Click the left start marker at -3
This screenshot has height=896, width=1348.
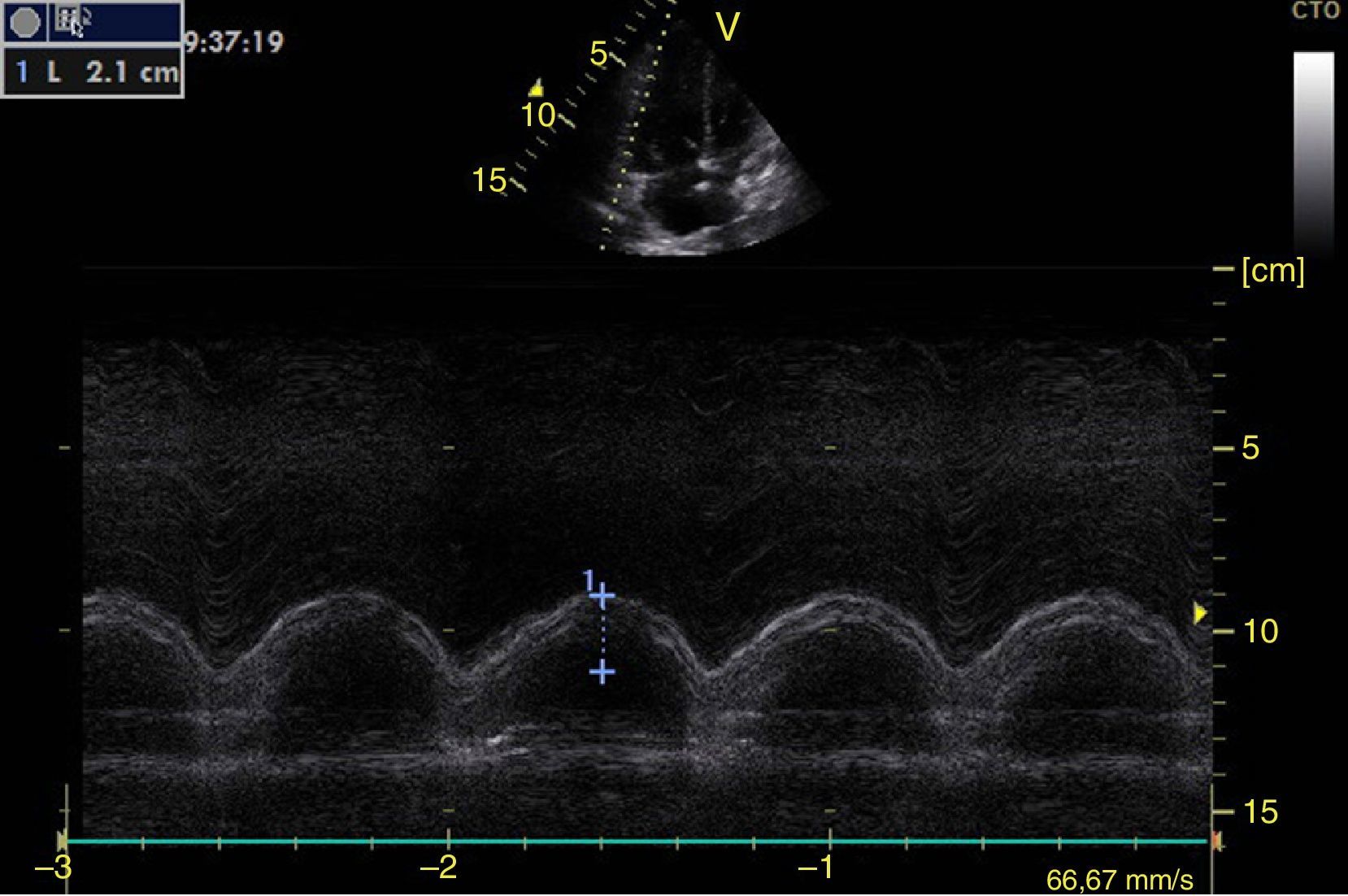click(x=63, y=841)
